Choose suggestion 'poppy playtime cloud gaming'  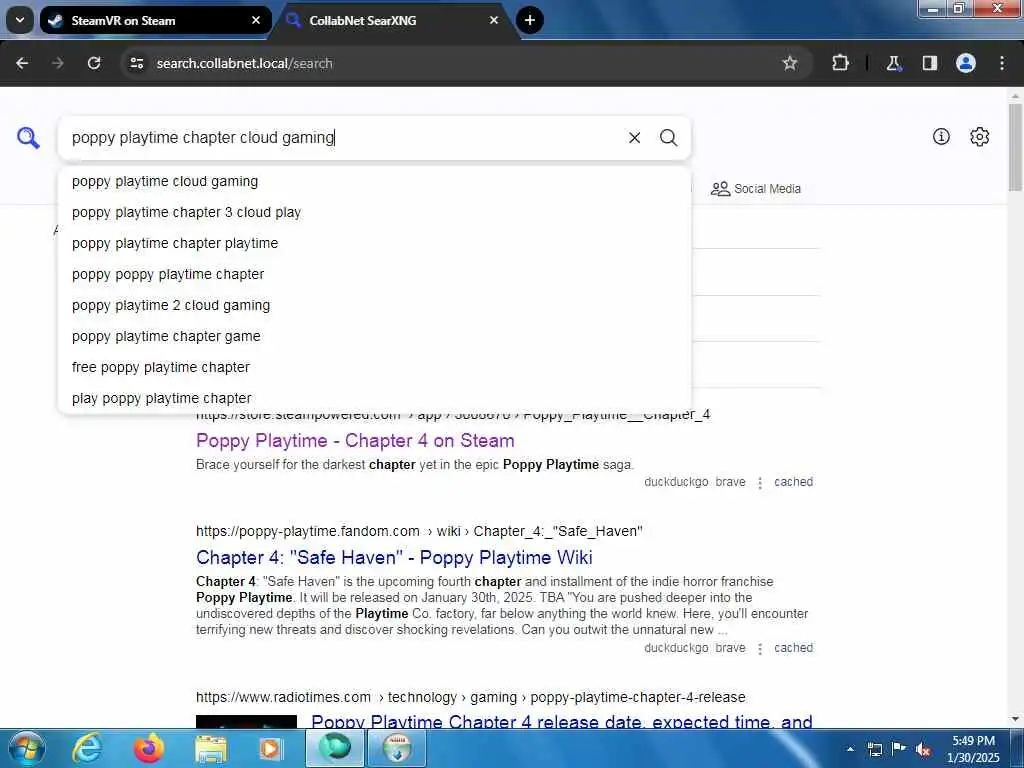tap(375, 182)
